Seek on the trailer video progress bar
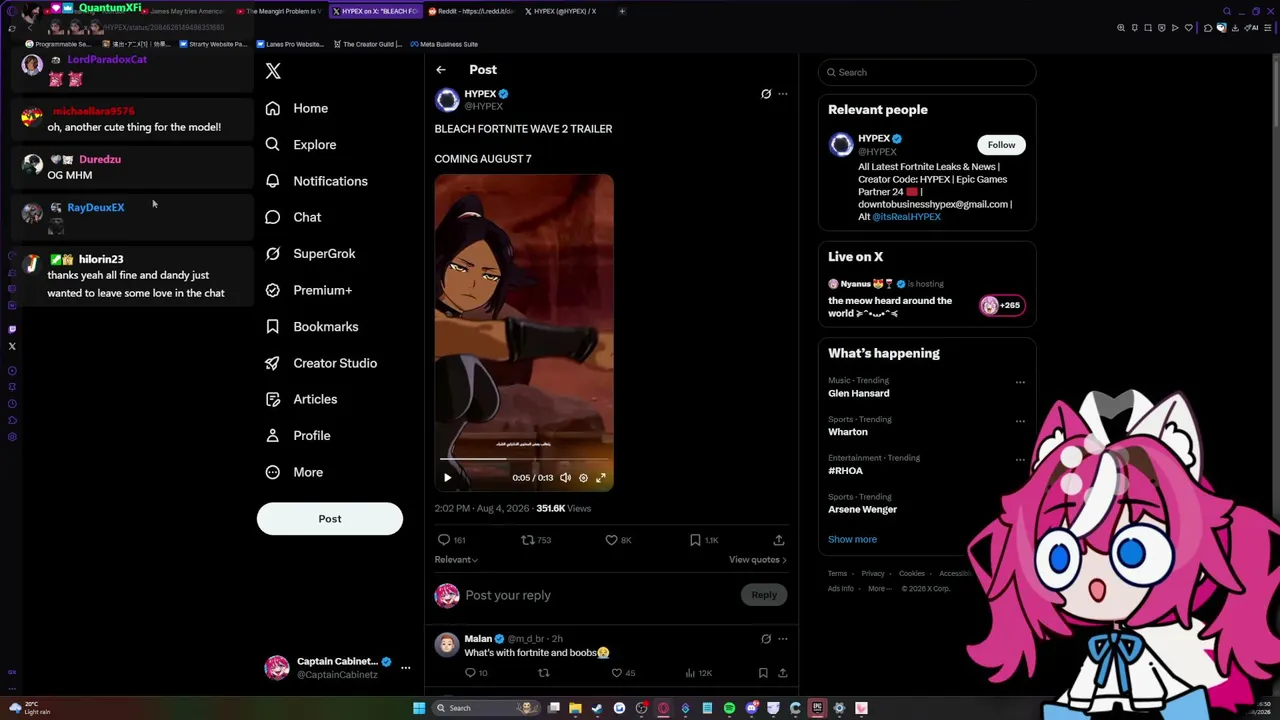 click(x=524, y=459)
